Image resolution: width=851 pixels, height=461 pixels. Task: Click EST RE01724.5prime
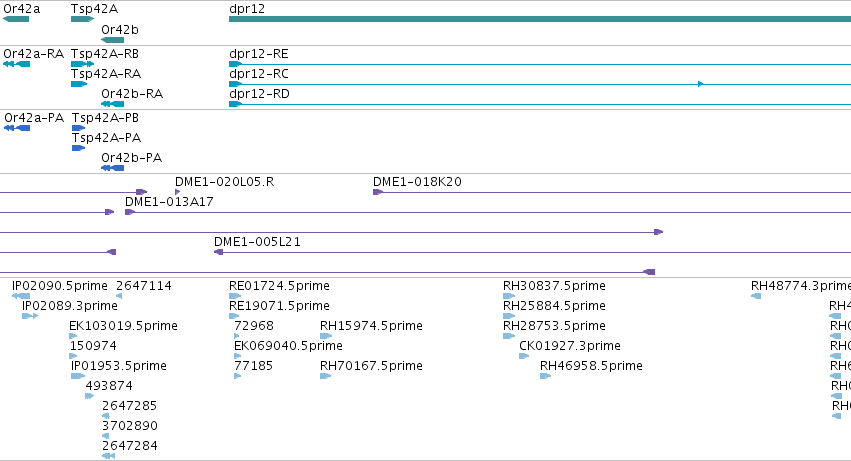coord(235,296)
